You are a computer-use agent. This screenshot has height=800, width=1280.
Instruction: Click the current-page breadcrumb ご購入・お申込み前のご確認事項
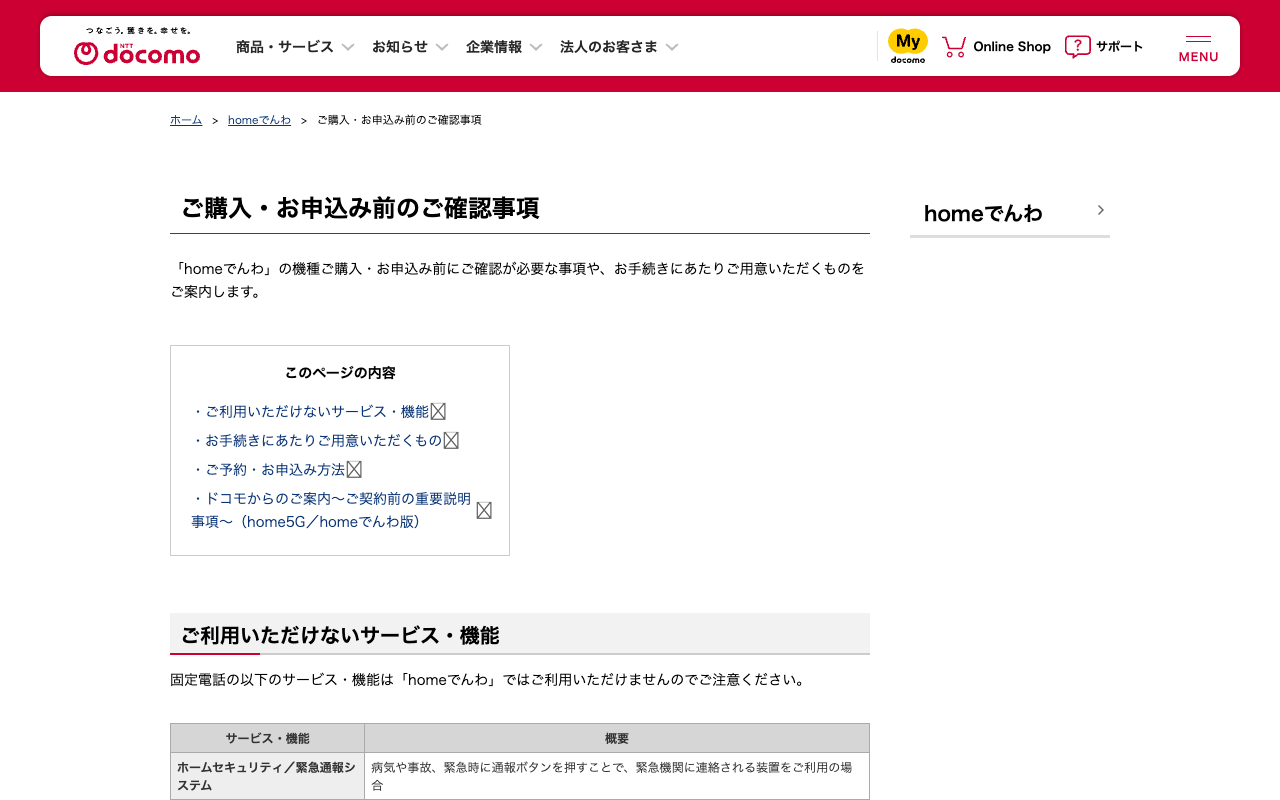click(x=399, y=120)
